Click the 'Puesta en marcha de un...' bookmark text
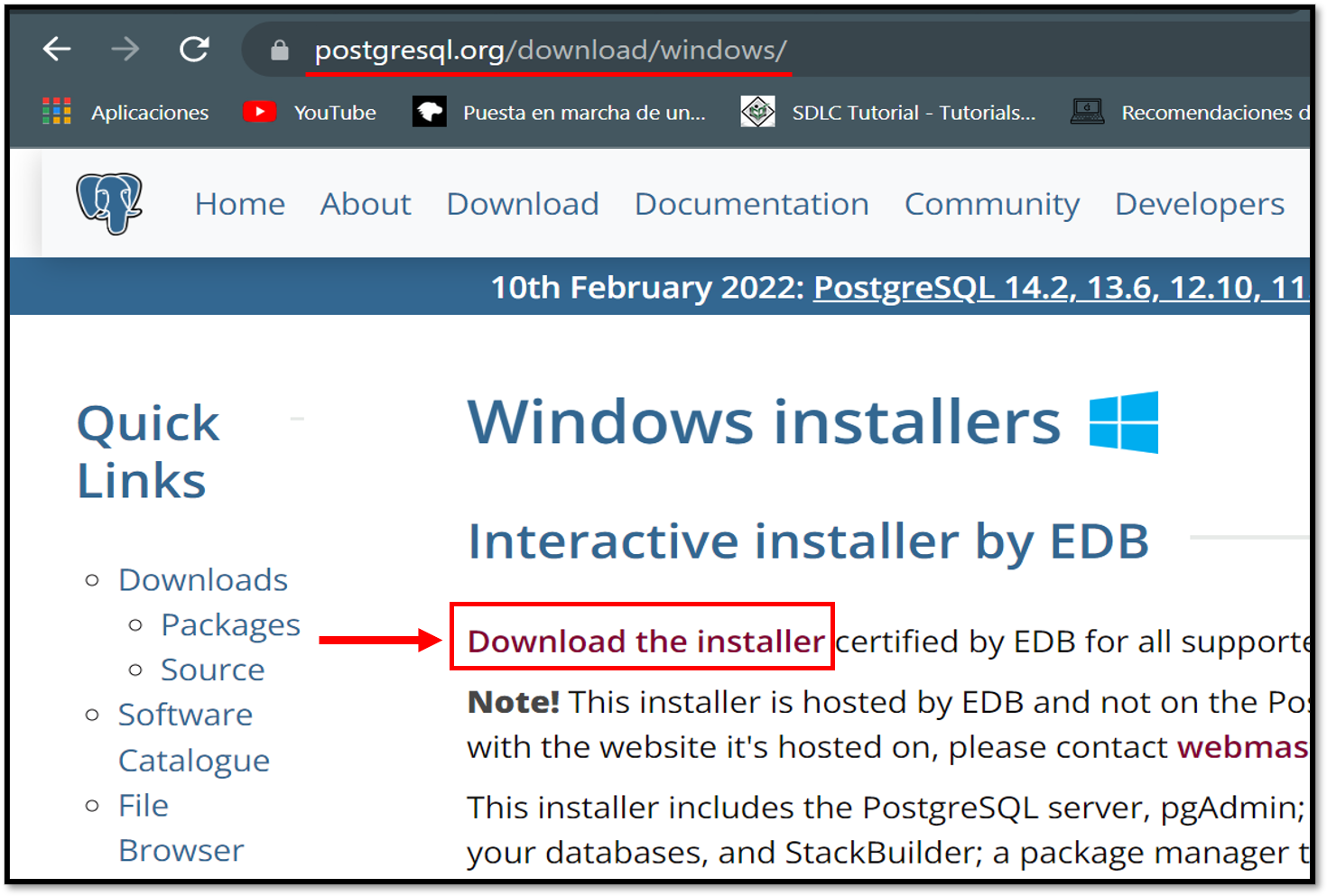The height and width of the screenshot is (896, 1327). [584, 113]
